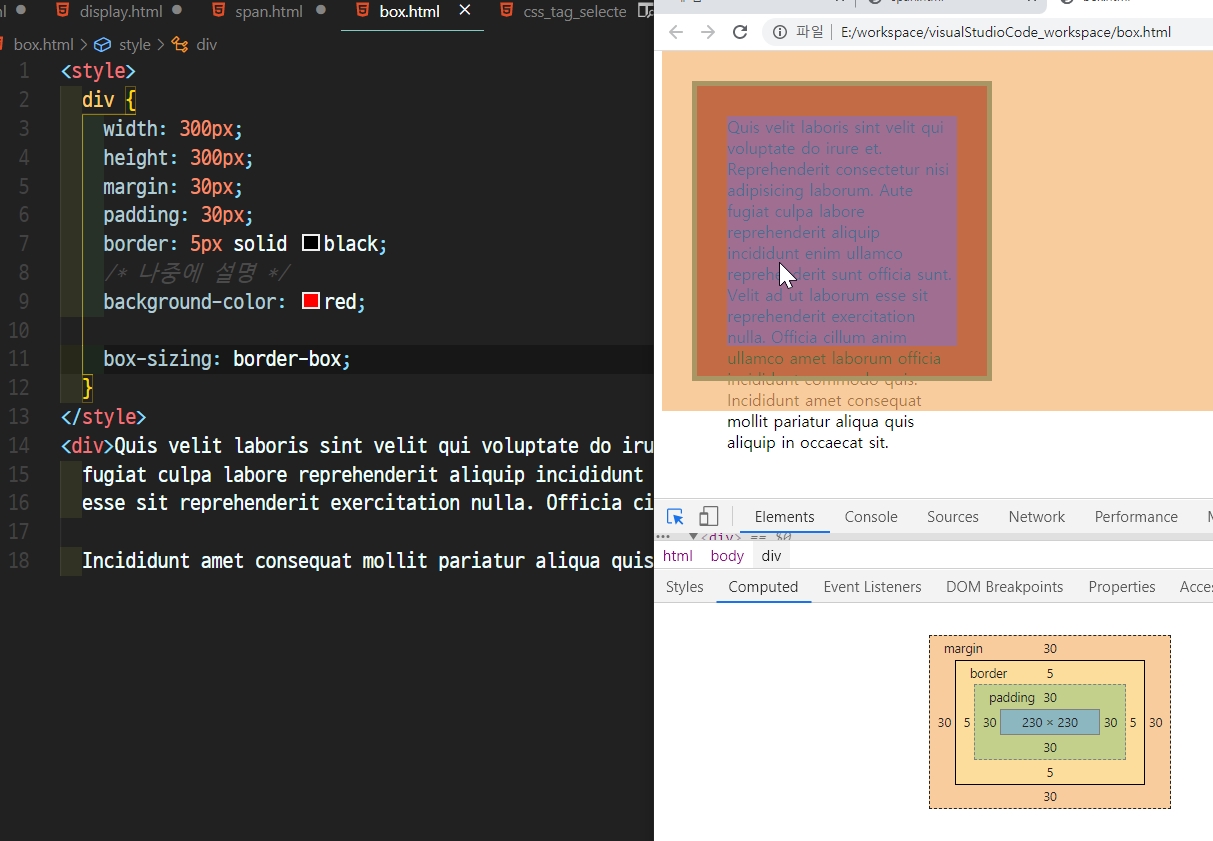The width and height of the screenshot is (1213, 841).
Task: Click div in the editor breadcrumb
Action: coord(206,45)
